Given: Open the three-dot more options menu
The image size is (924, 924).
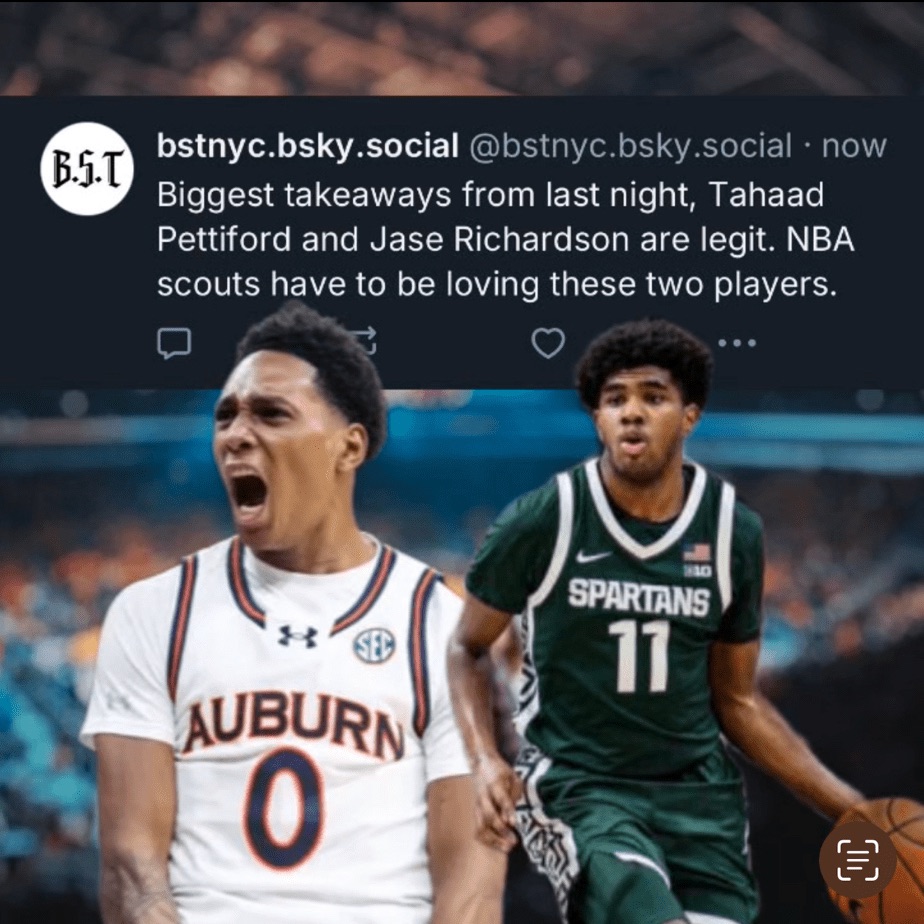Looking at the screenshot, I should click(x=737, y=342).
